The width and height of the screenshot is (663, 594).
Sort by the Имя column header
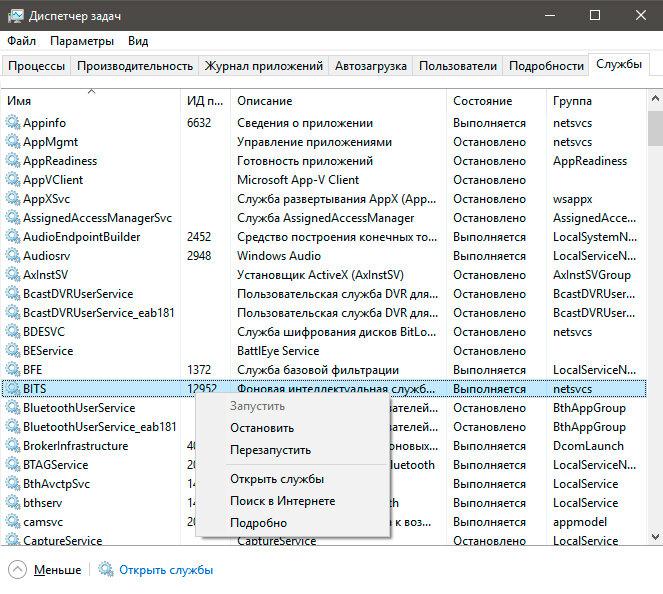tap(90, 101)
